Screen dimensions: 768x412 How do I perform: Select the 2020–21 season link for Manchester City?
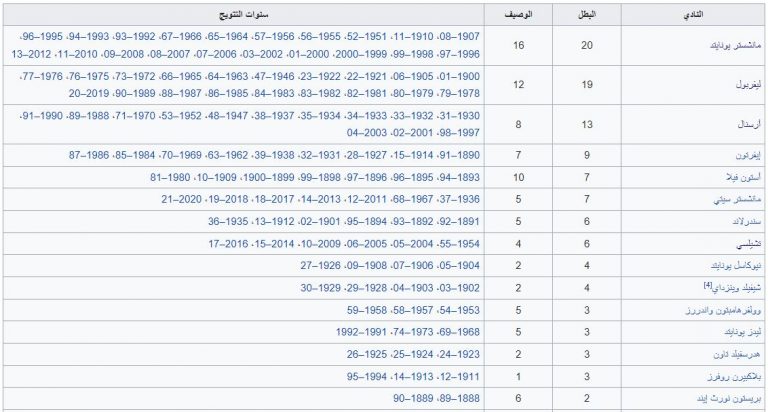(182, 199)
